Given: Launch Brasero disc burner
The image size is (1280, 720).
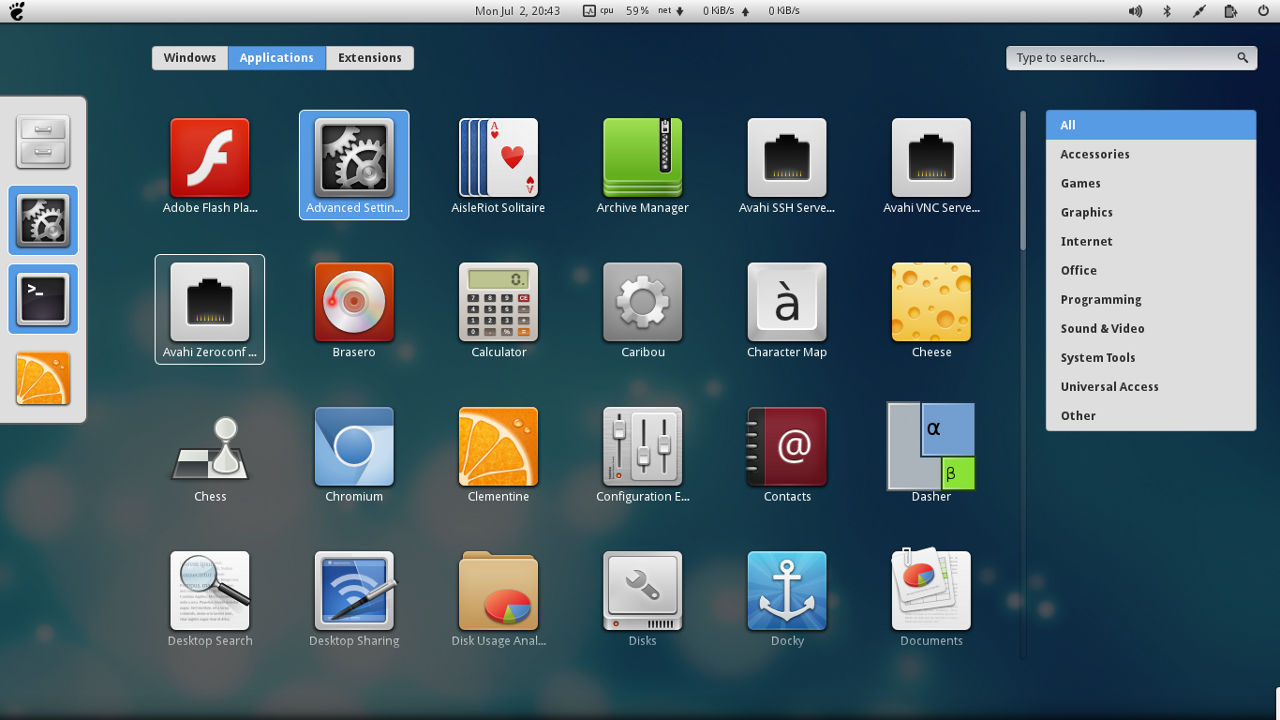Looking at the screenshot, I should pos(354,309).
